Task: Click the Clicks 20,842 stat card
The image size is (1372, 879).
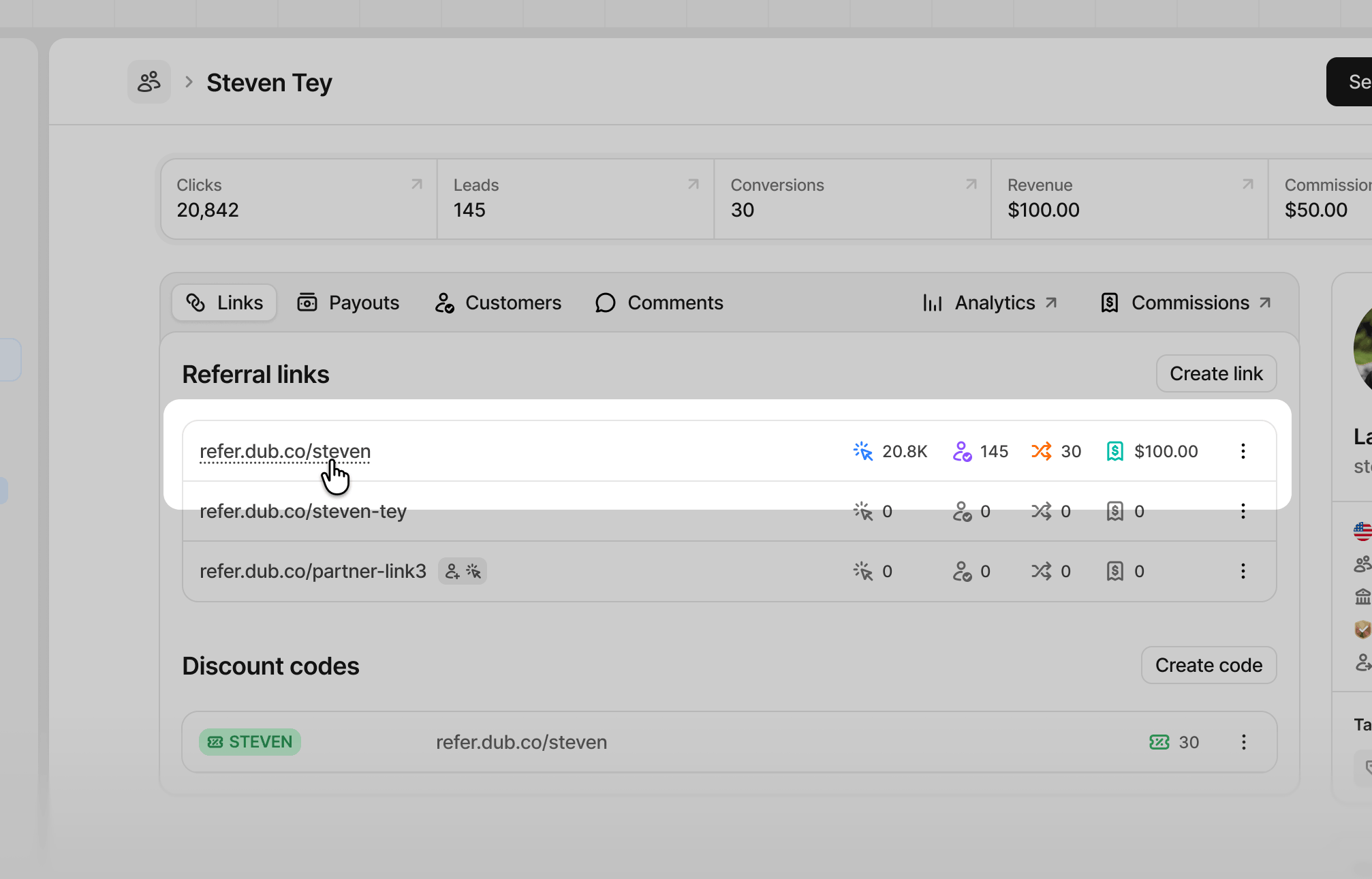Action: click(299, 199)
